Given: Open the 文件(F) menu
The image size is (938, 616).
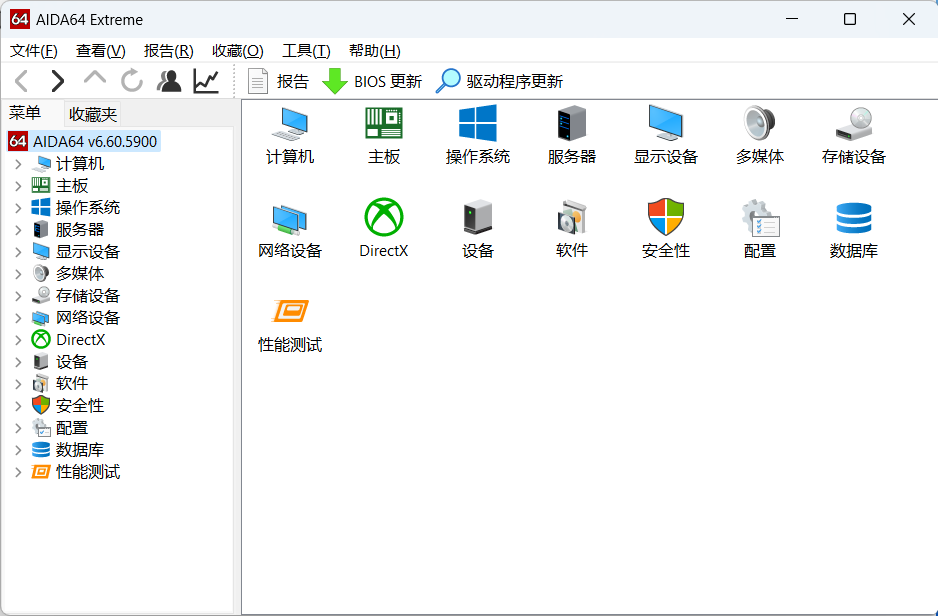Looking at the screenshot, I should (x=34, y=51).
